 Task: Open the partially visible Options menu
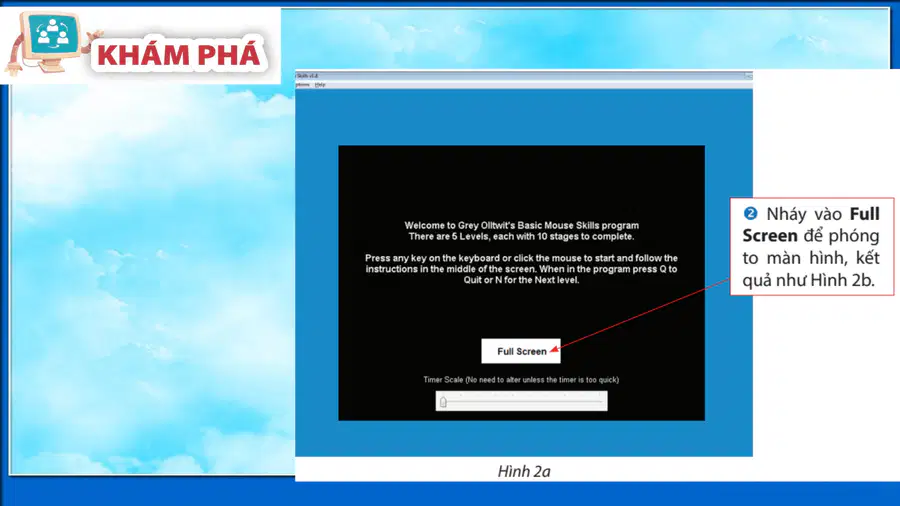302,85
